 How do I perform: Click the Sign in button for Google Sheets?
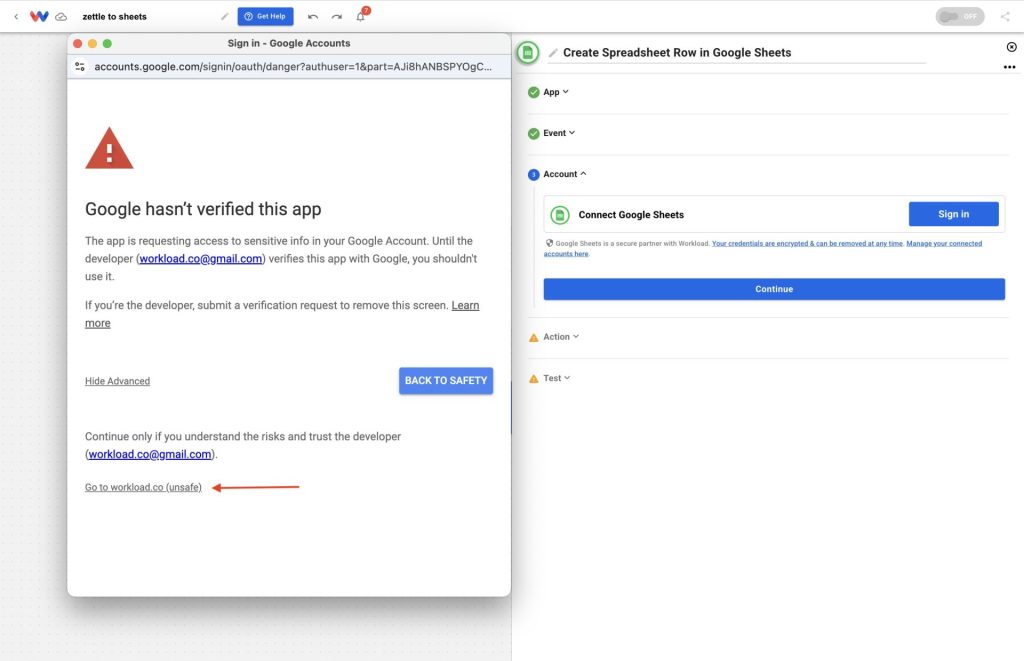click(953, 214)
